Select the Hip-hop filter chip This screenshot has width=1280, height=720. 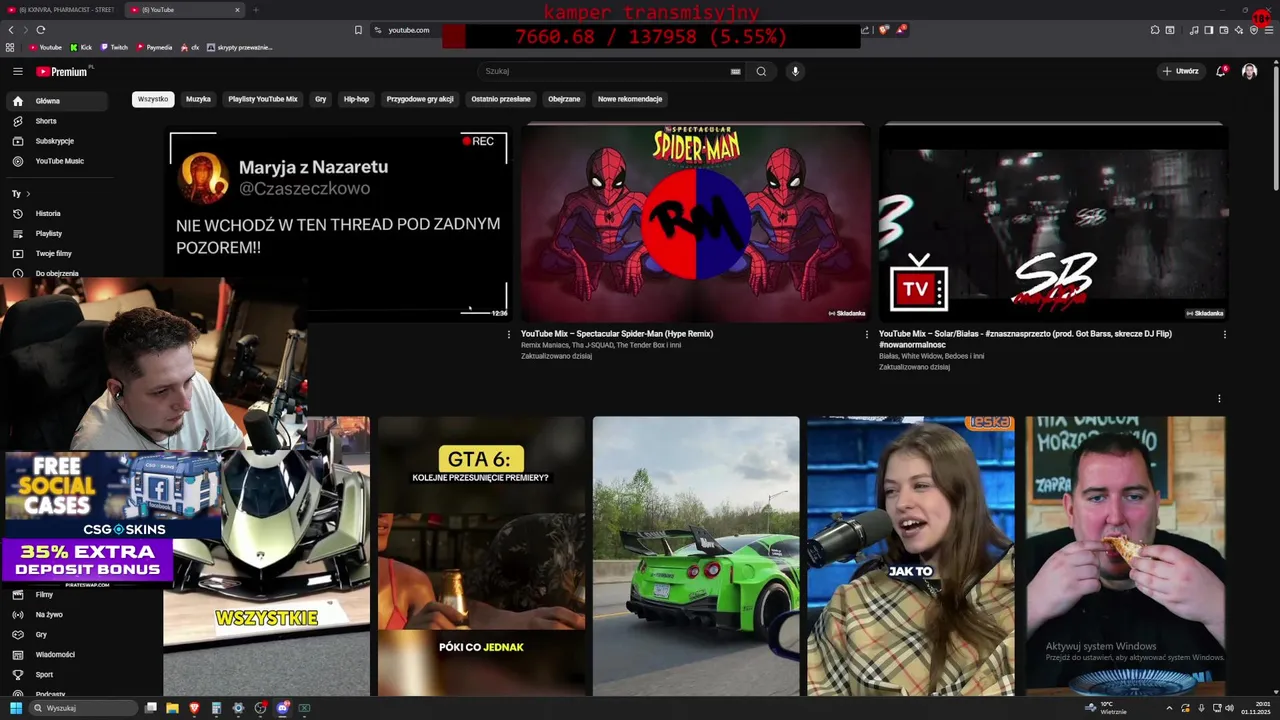point(356,99)
